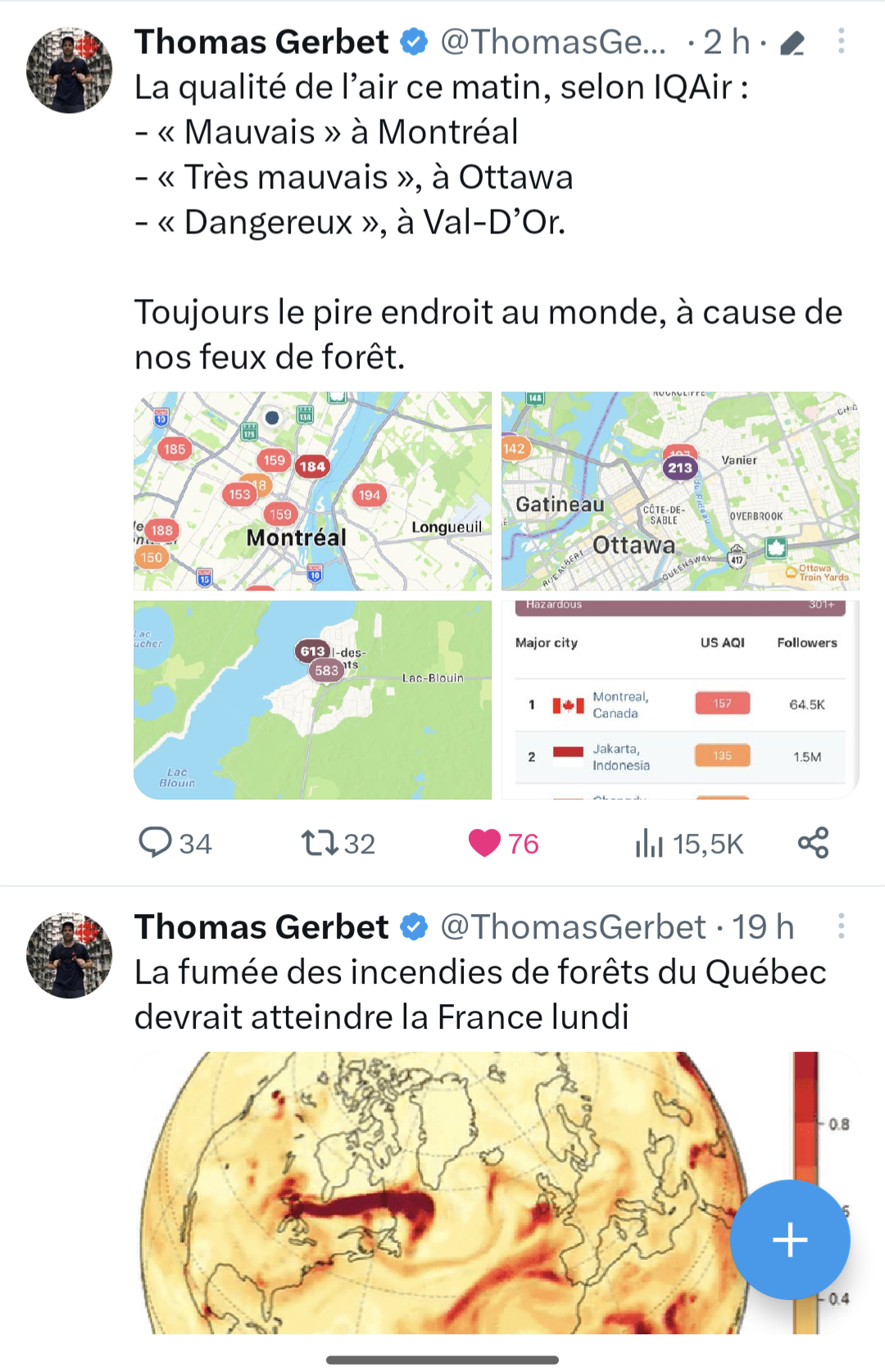Viewport: 885px width, 1372px height.
Task: Open the smoke forecast globe image
Action: tap(497, 1193)
